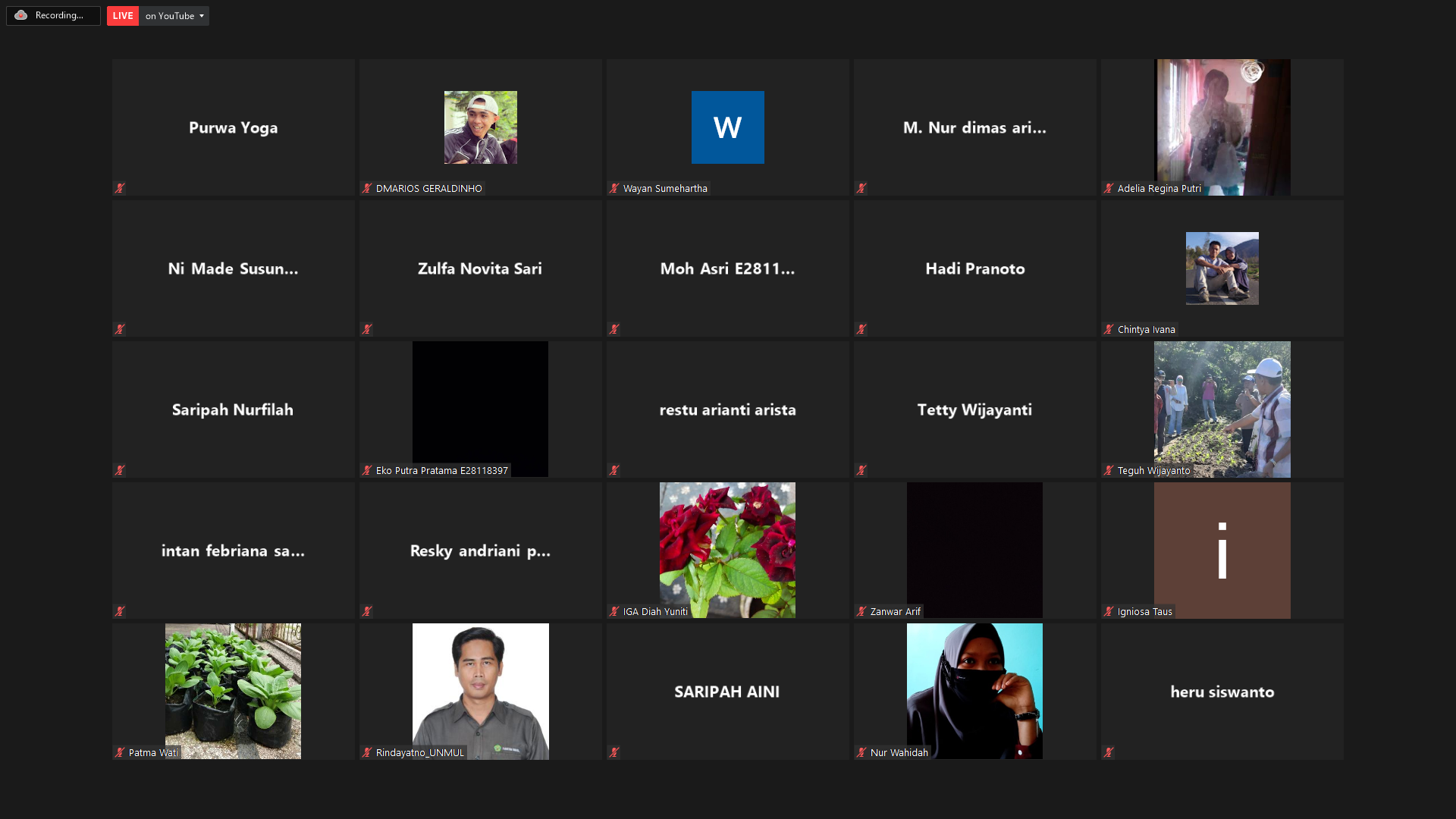Click the Wayan Sumehartha name label
Image resolution: width=1456 pixels, height=819 pixels.
coord(665,189)
